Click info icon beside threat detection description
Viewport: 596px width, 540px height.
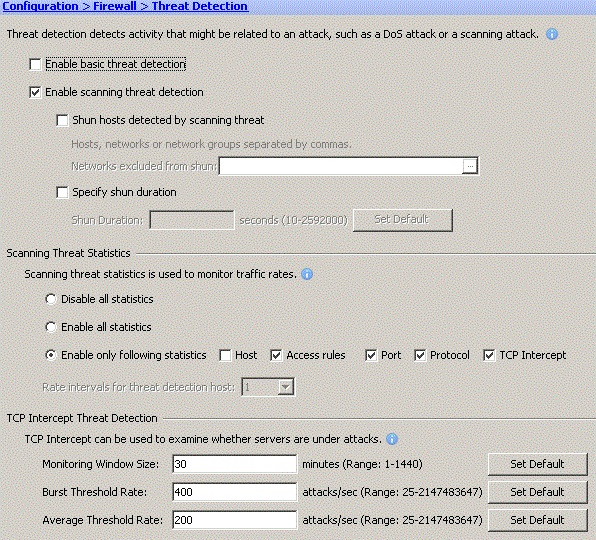click(552, 34)
